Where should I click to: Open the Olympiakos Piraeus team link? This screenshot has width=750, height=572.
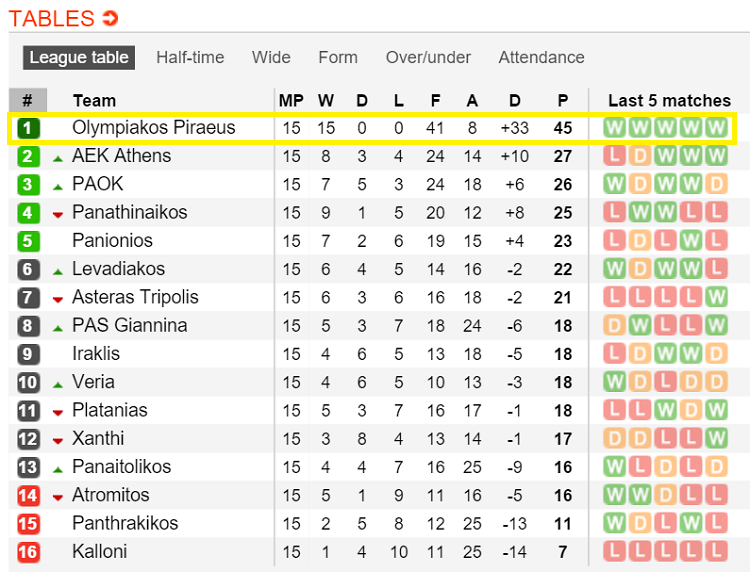(154, 128)
